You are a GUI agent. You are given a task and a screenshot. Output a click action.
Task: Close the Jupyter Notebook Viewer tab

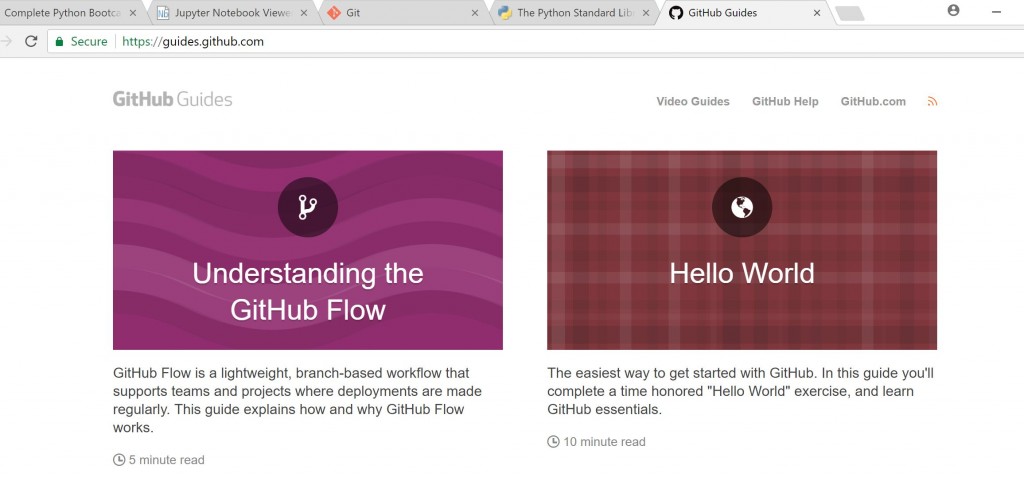click(x=304, y=13)
